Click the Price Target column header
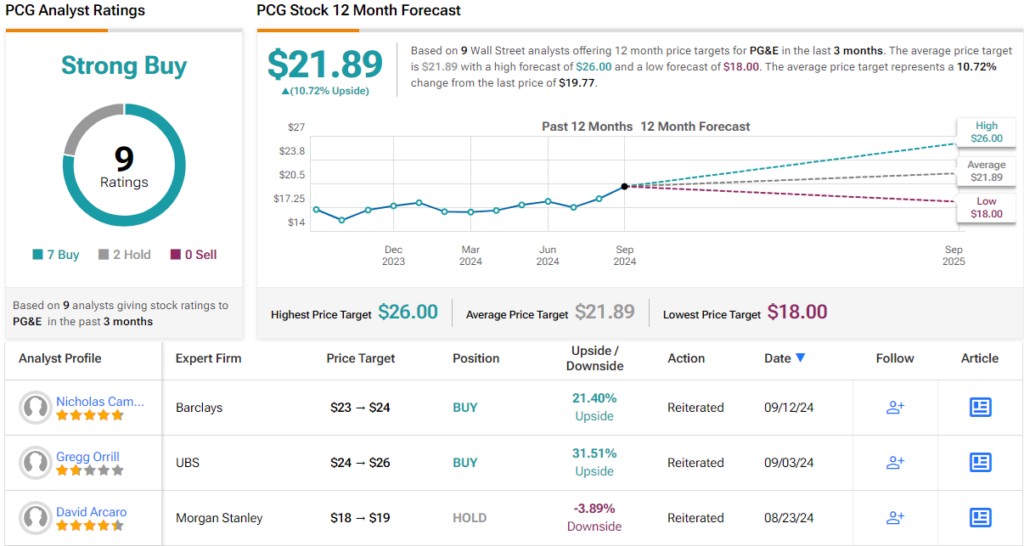This screenshot has height=546, width=1024. click(360, 358)
